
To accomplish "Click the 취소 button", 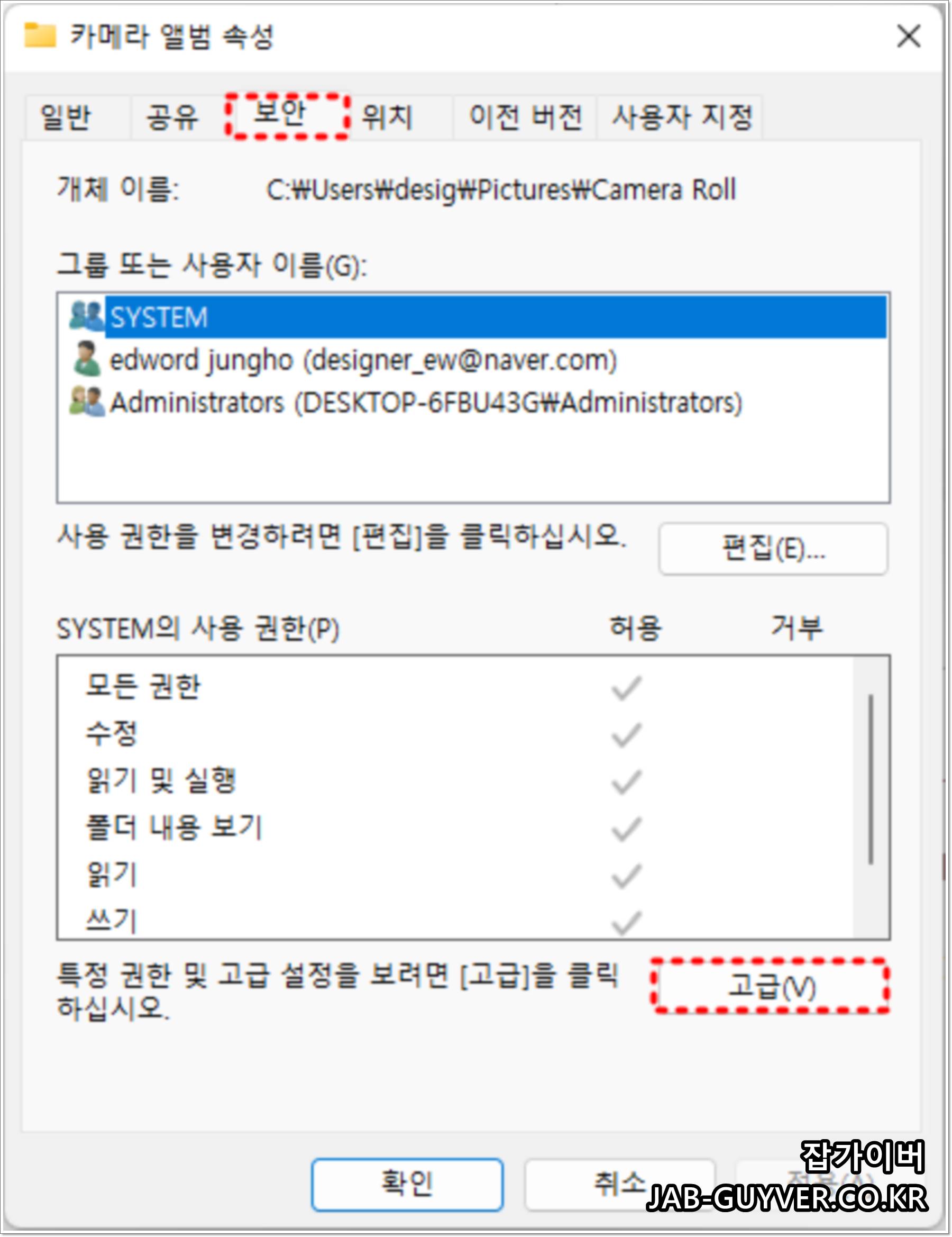I will click(619, 1184).
